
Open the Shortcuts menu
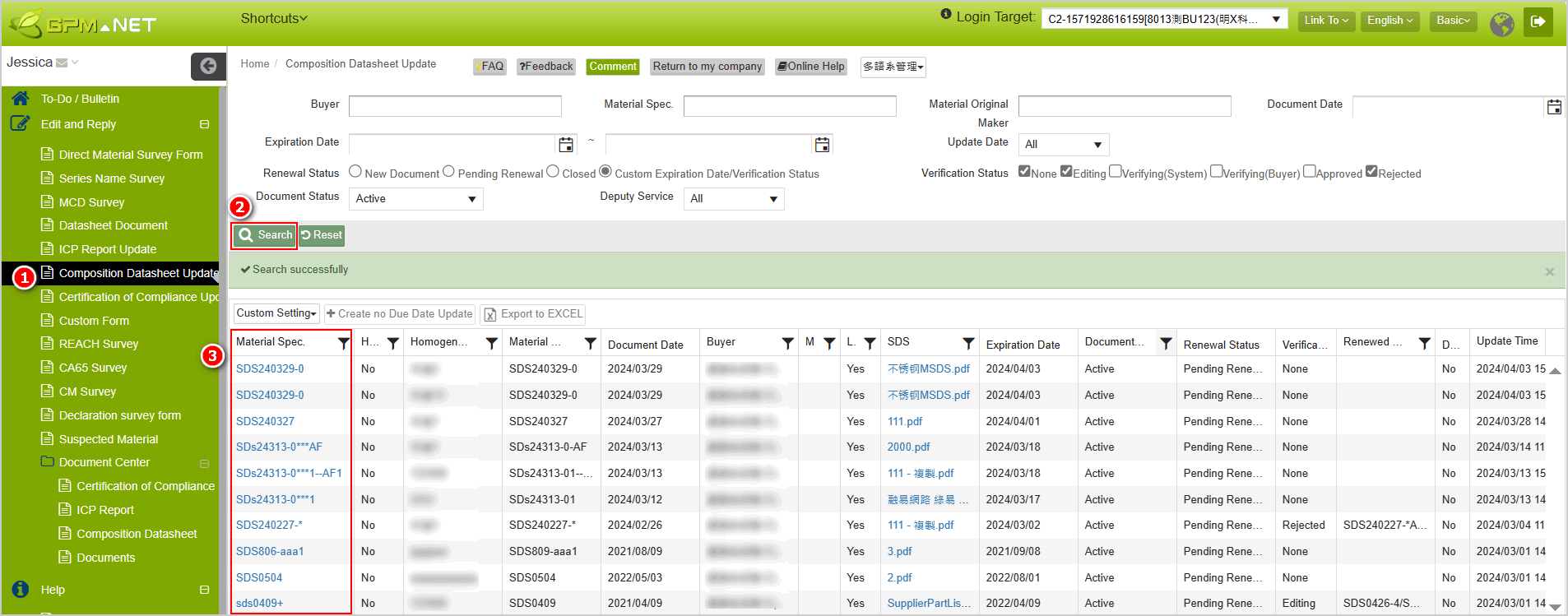click(x=274, y=18)
